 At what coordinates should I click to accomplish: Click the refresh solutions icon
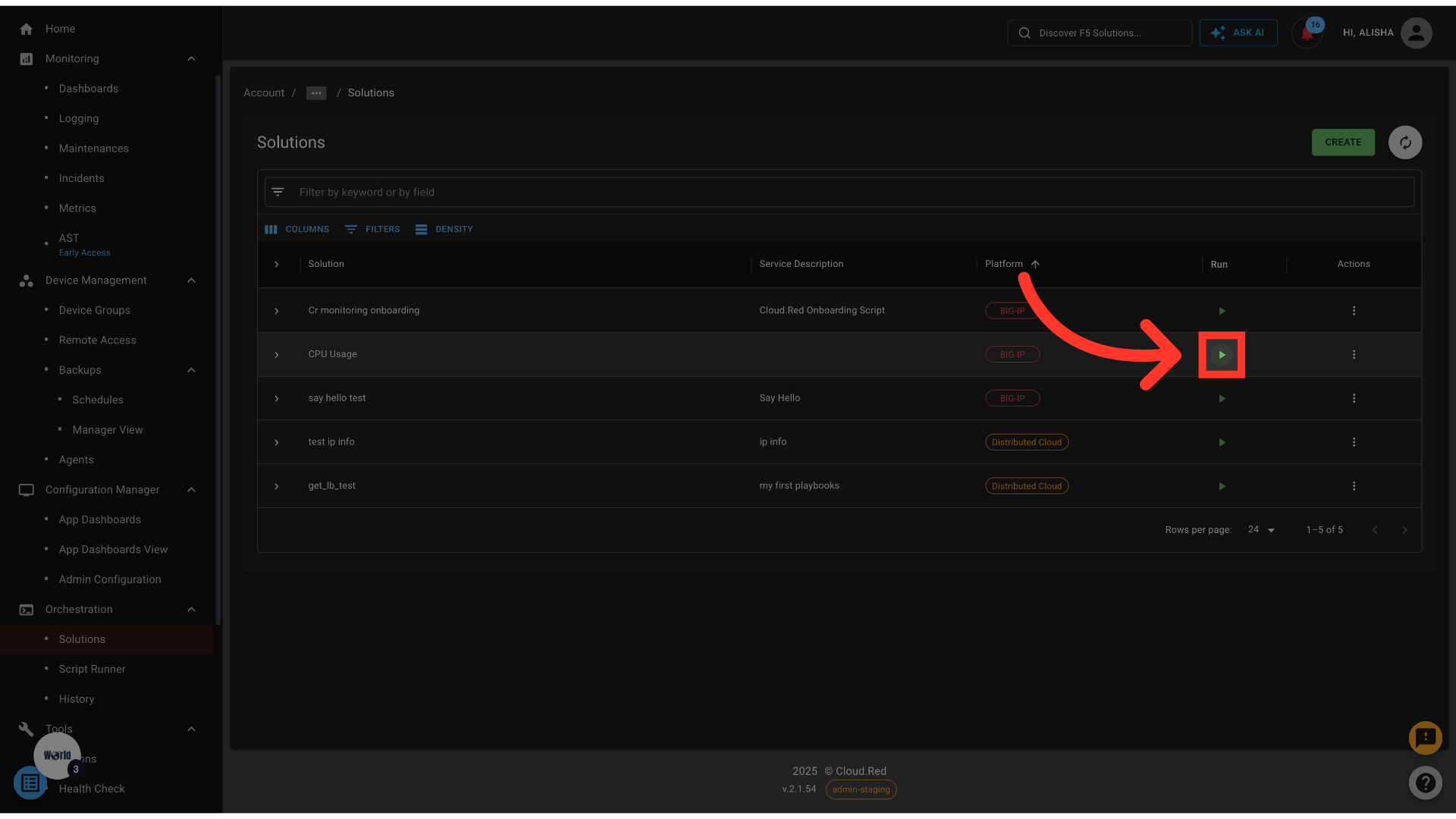[1405, 143]
